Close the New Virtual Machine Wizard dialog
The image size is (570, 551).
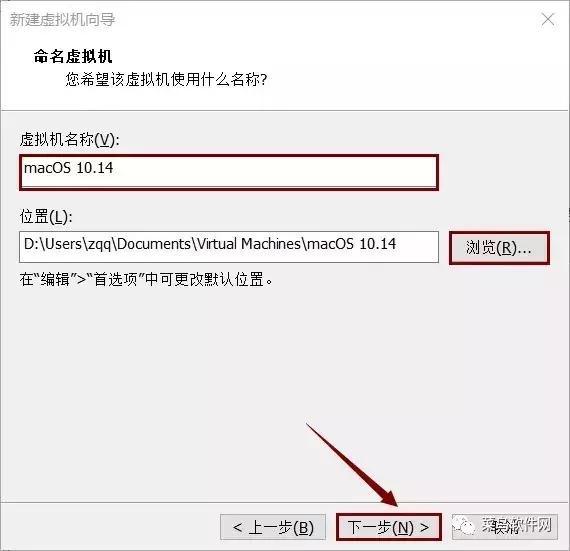[547, 19]
